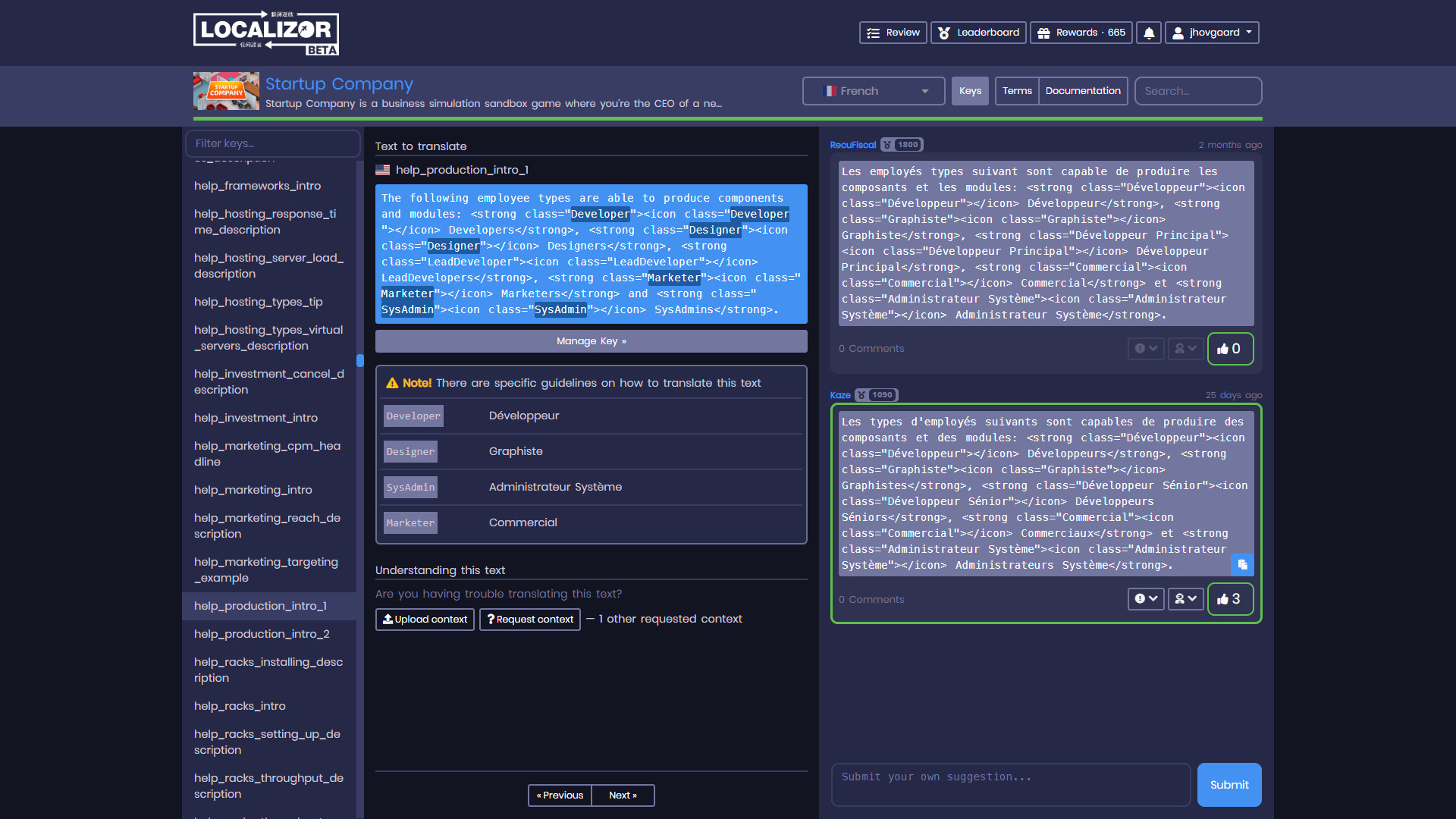Select key help_investment_intro

269,418
